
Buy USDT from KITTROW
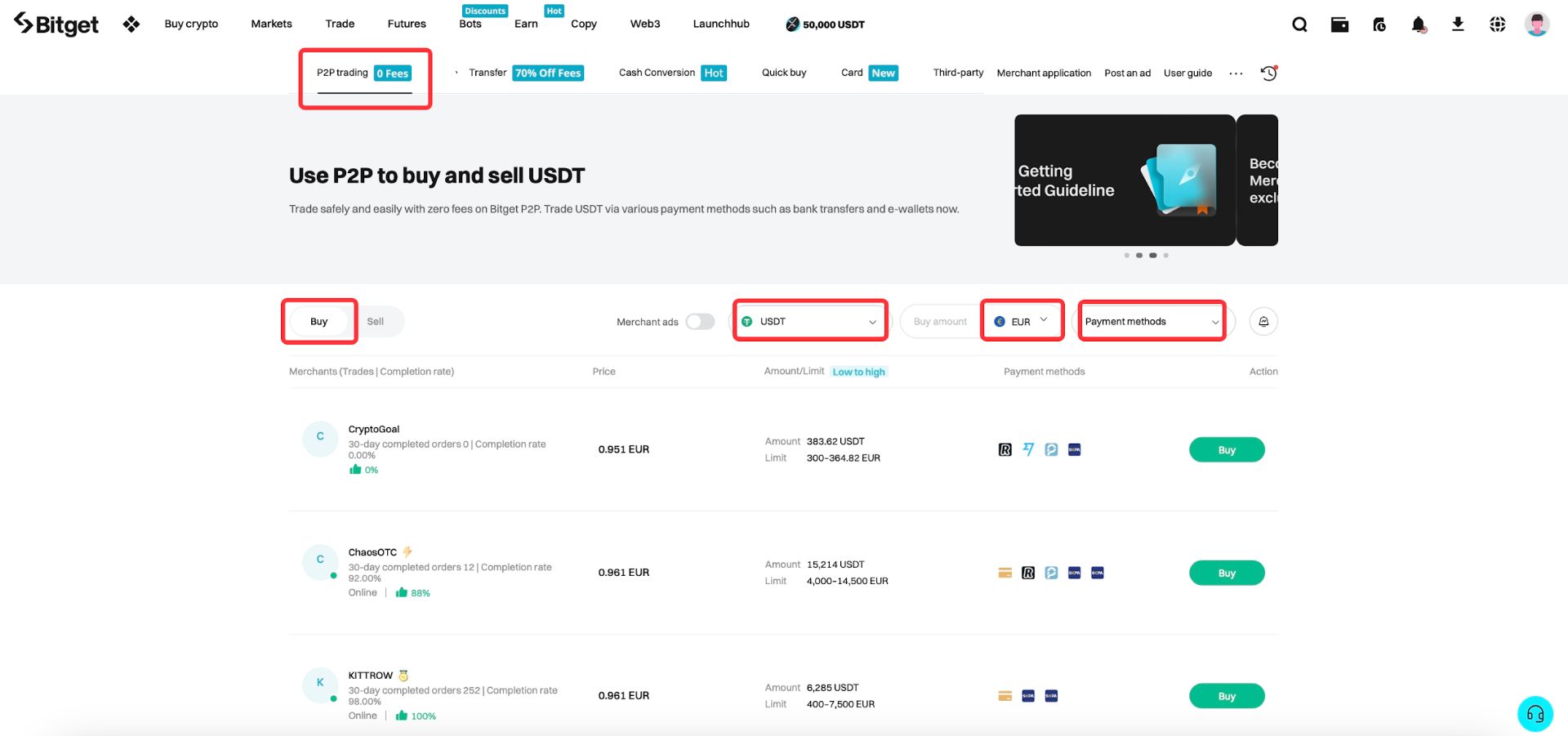[1227, 697]
